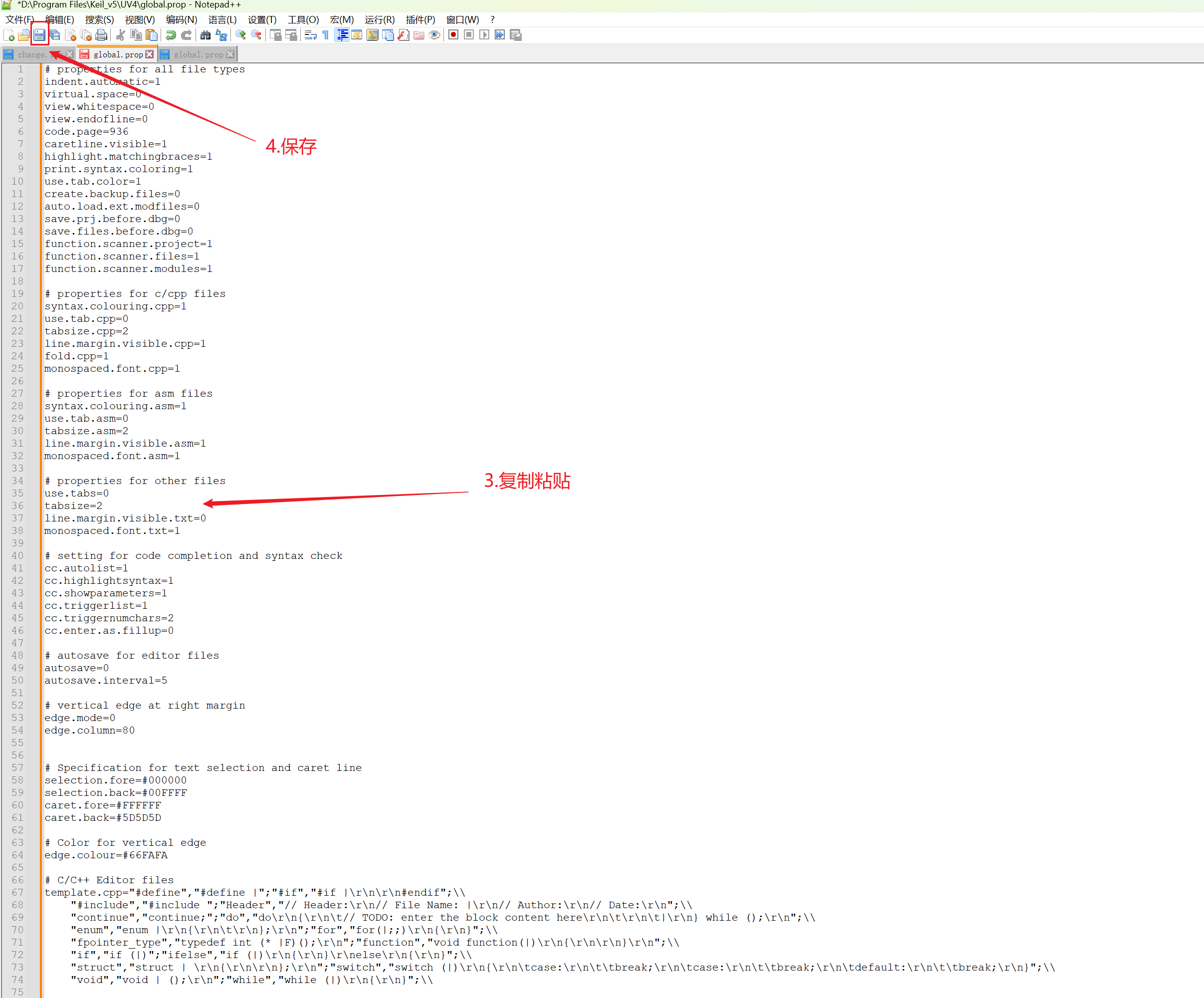The width and height of the screenshot is (1204, 998).
Task: Close the active global.prop tab
Action: tap(150, 54)
